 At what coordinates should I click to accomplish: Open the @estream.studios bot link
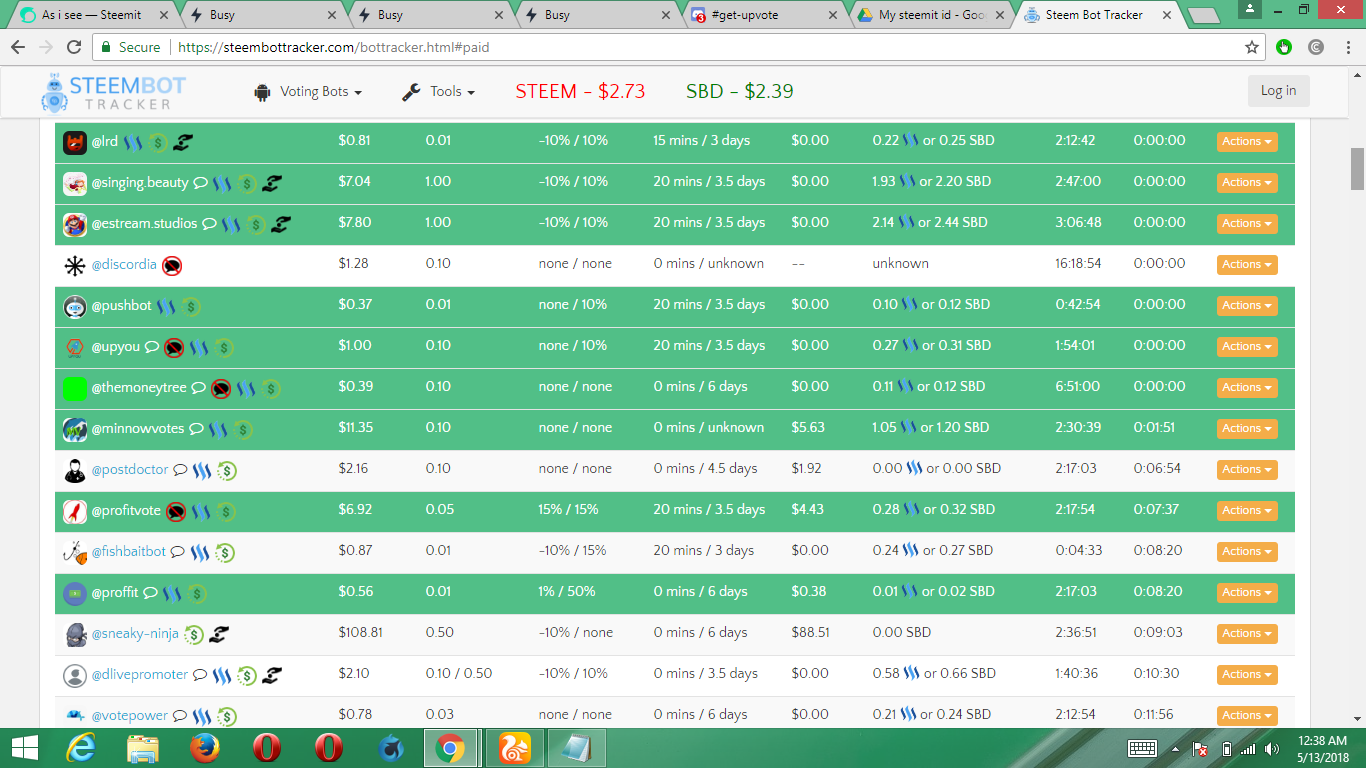[x=145, y=223]
